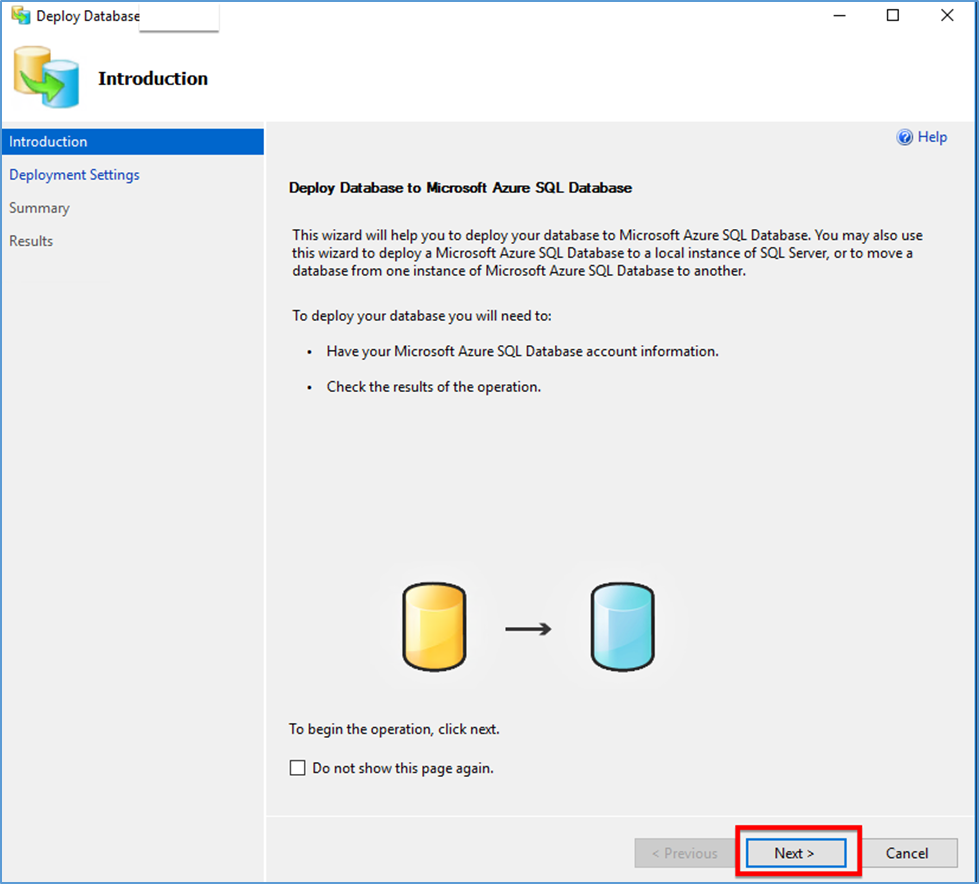
Task: Click the Next > button
Action: pyautogui.click(x=796, y=853)
